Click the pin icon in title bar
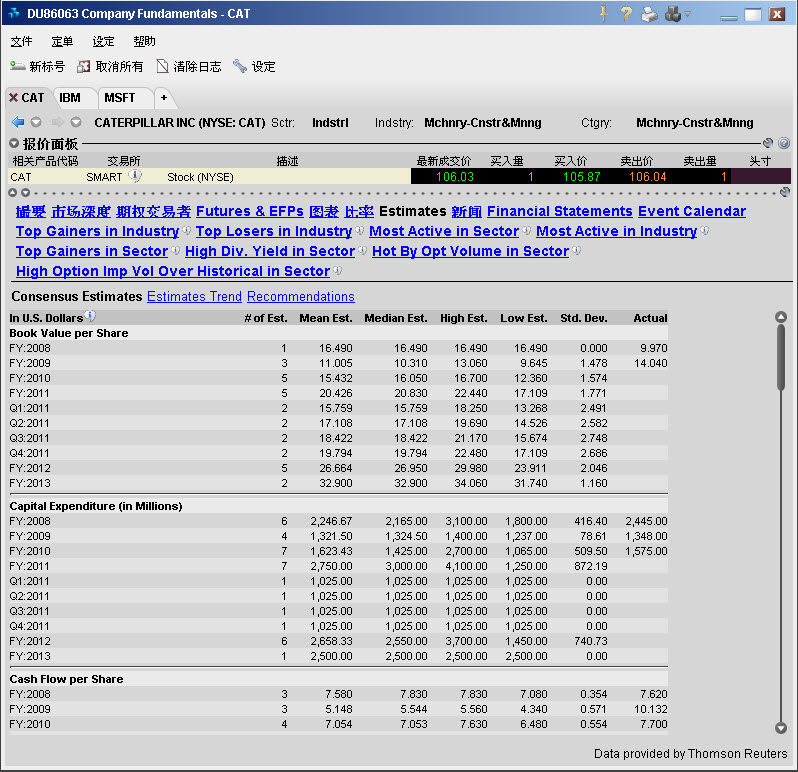The image size is (798, 772). [603, 14]
